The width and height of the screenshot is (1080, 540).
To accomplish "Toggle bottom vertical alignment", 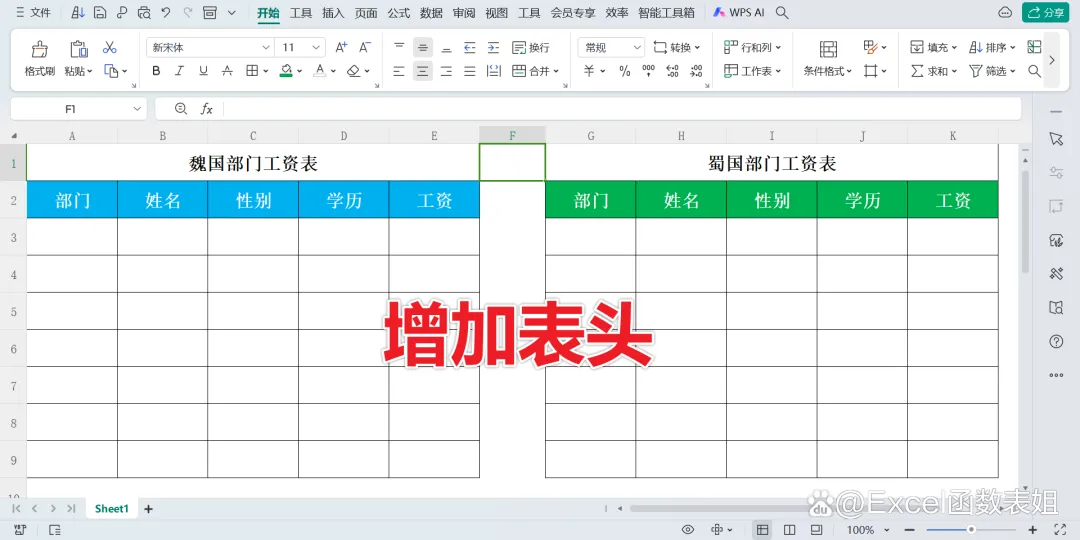I will point(446,48).
